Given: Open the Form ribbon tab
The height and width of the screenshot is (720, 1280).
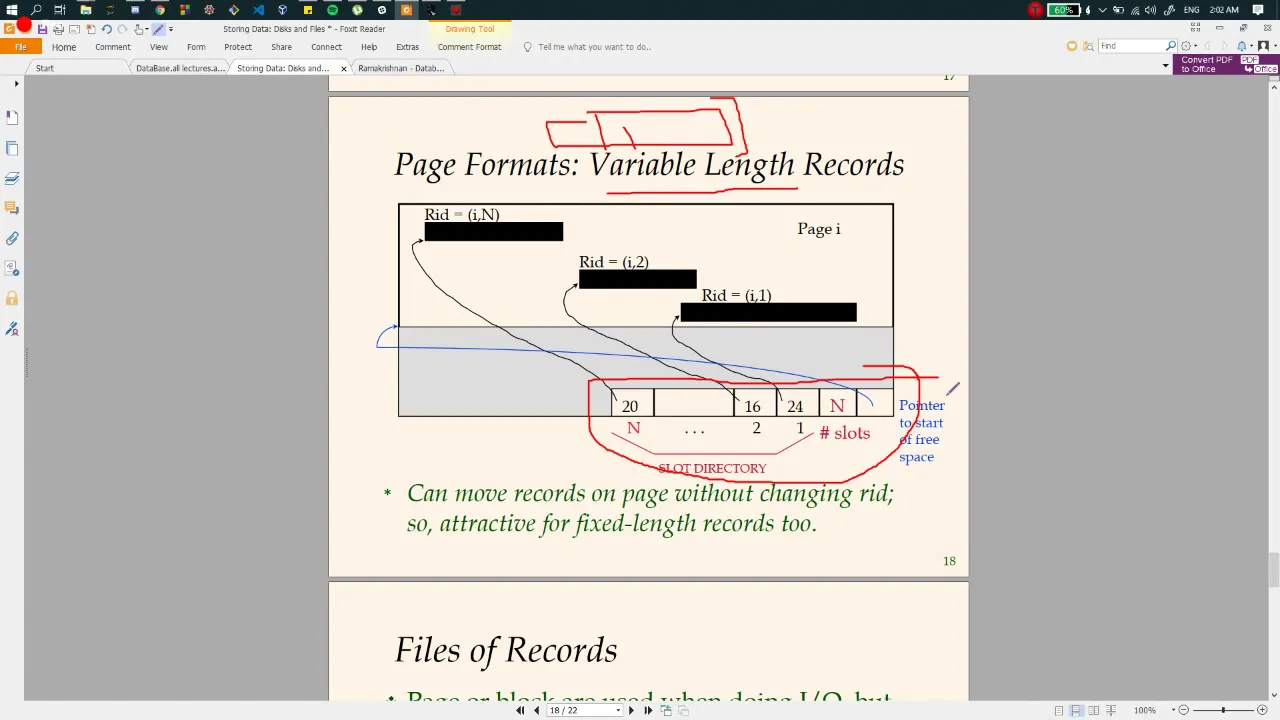Looking at the screenshot, I should click(196, 47).
